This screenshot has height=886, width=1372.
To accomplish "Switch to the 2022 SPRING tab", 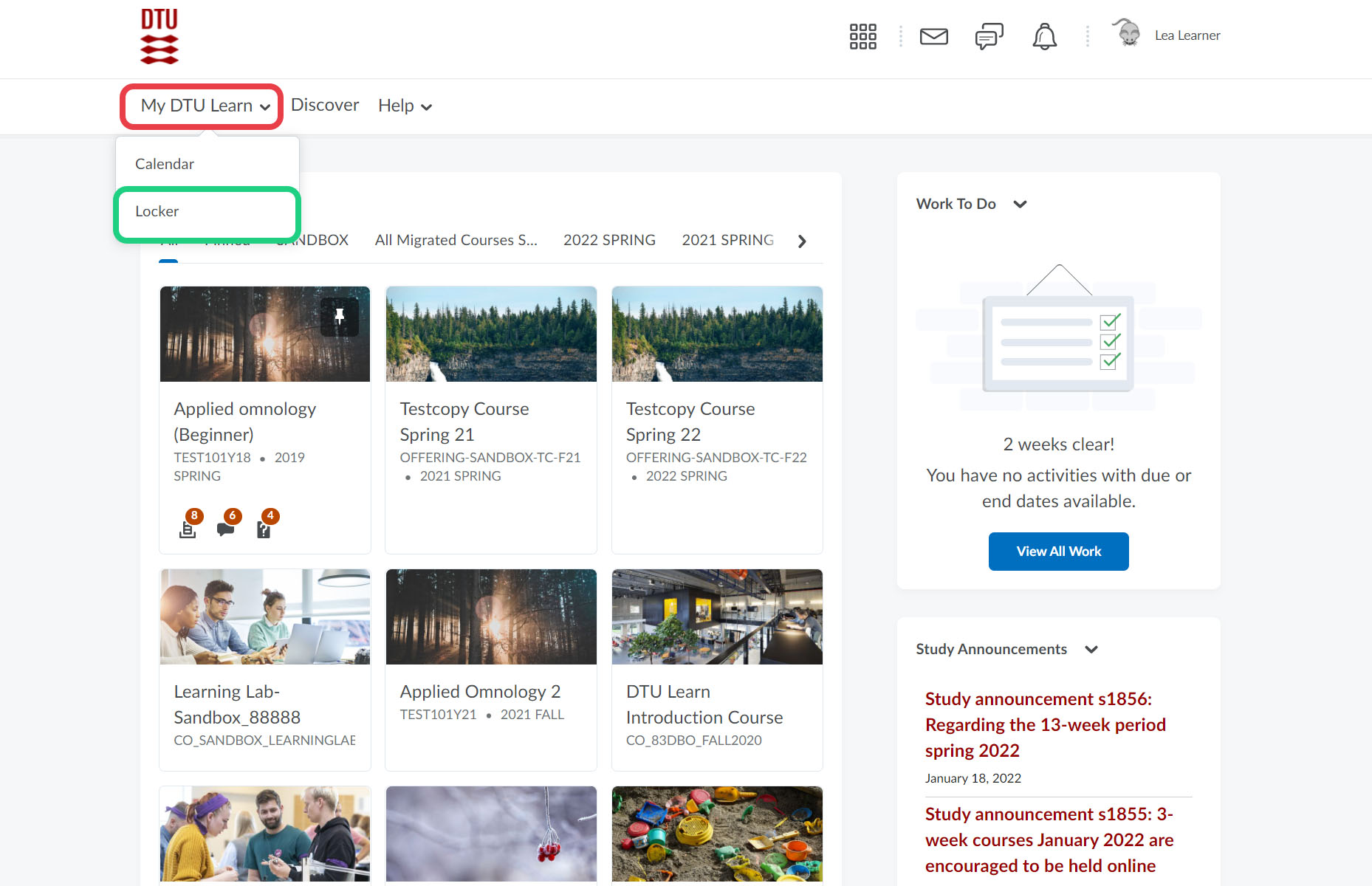I will 609,241.
